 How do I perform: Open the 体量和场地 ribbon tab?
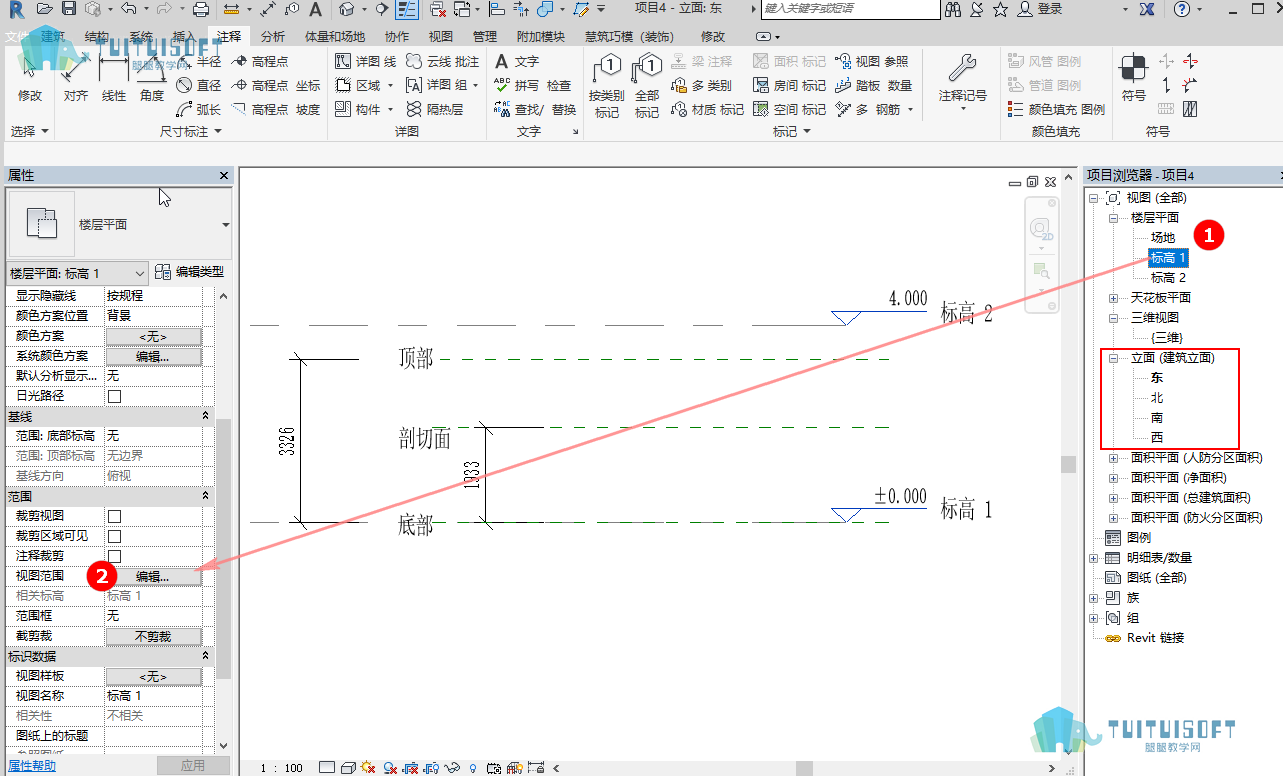click(335, 37)
